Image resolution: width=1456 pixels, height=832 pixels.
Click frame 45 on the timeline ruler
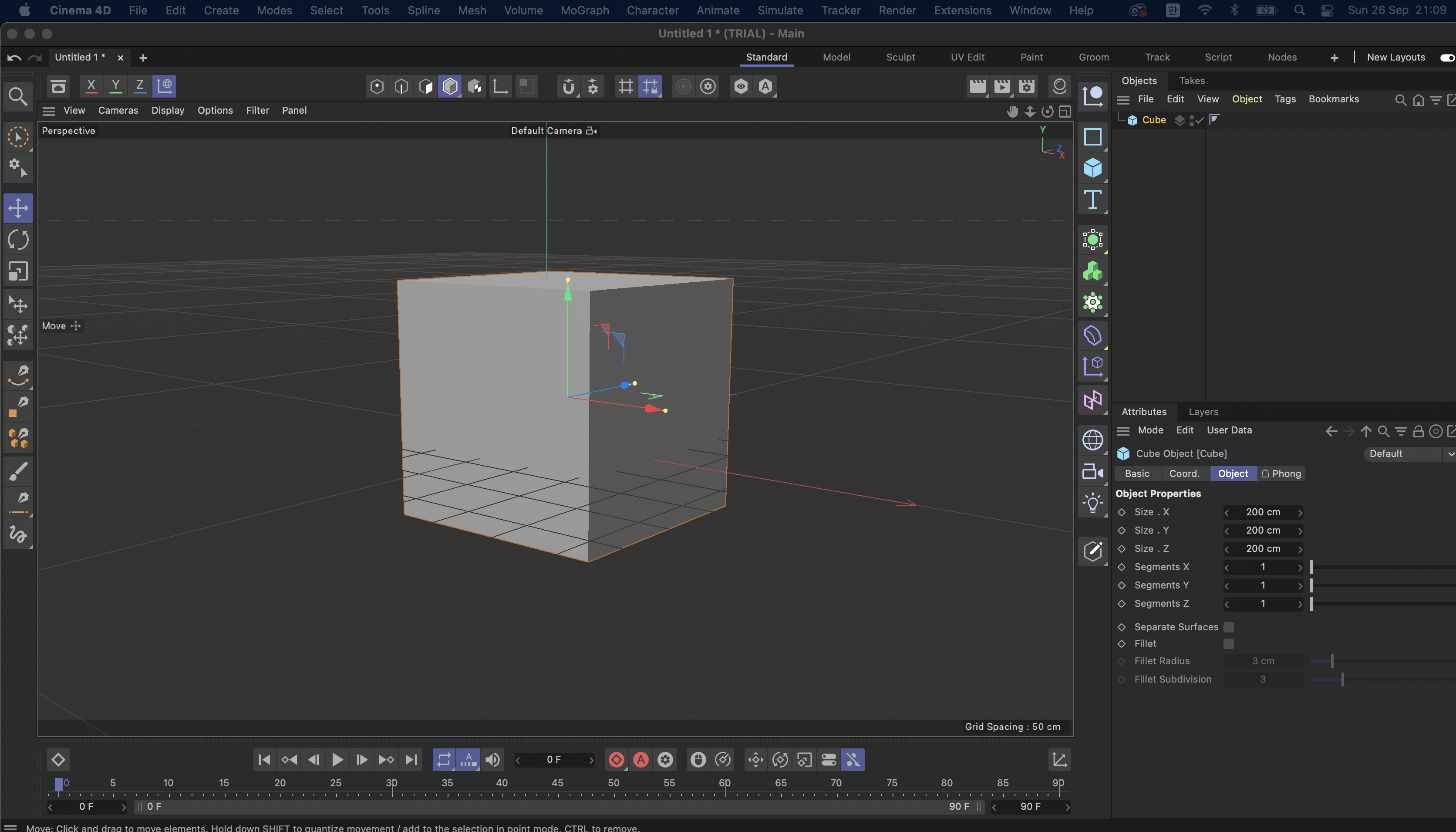[557, 783]
